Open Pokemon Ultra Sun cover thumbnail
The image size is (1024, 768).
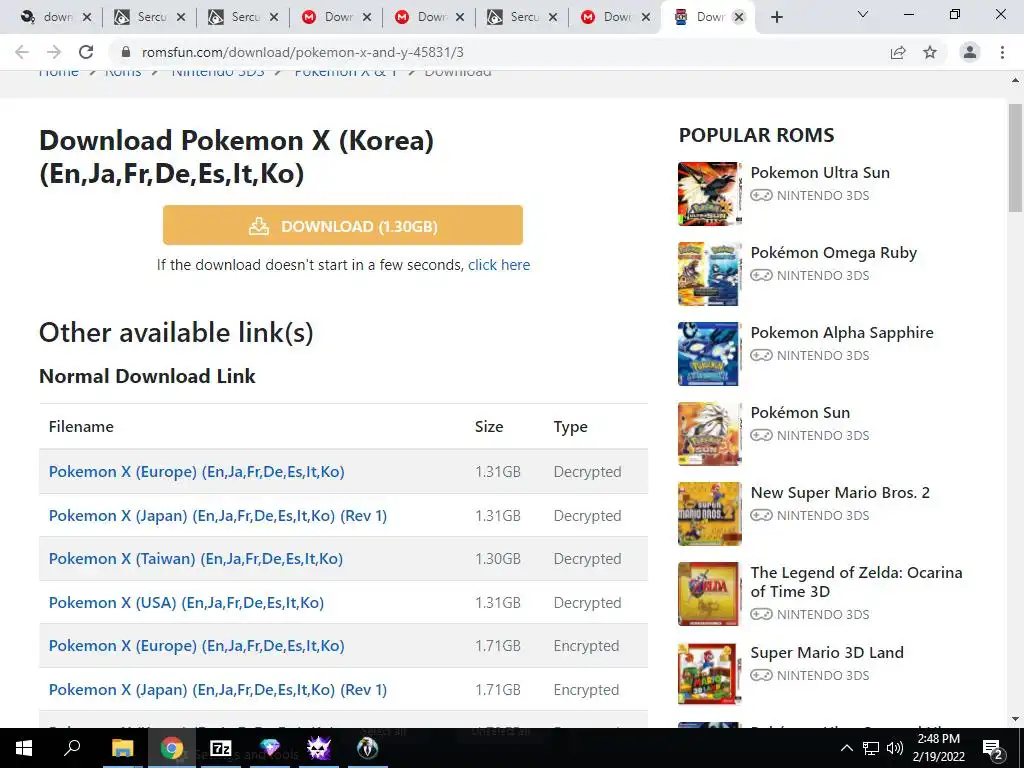(x=709, y=193)
